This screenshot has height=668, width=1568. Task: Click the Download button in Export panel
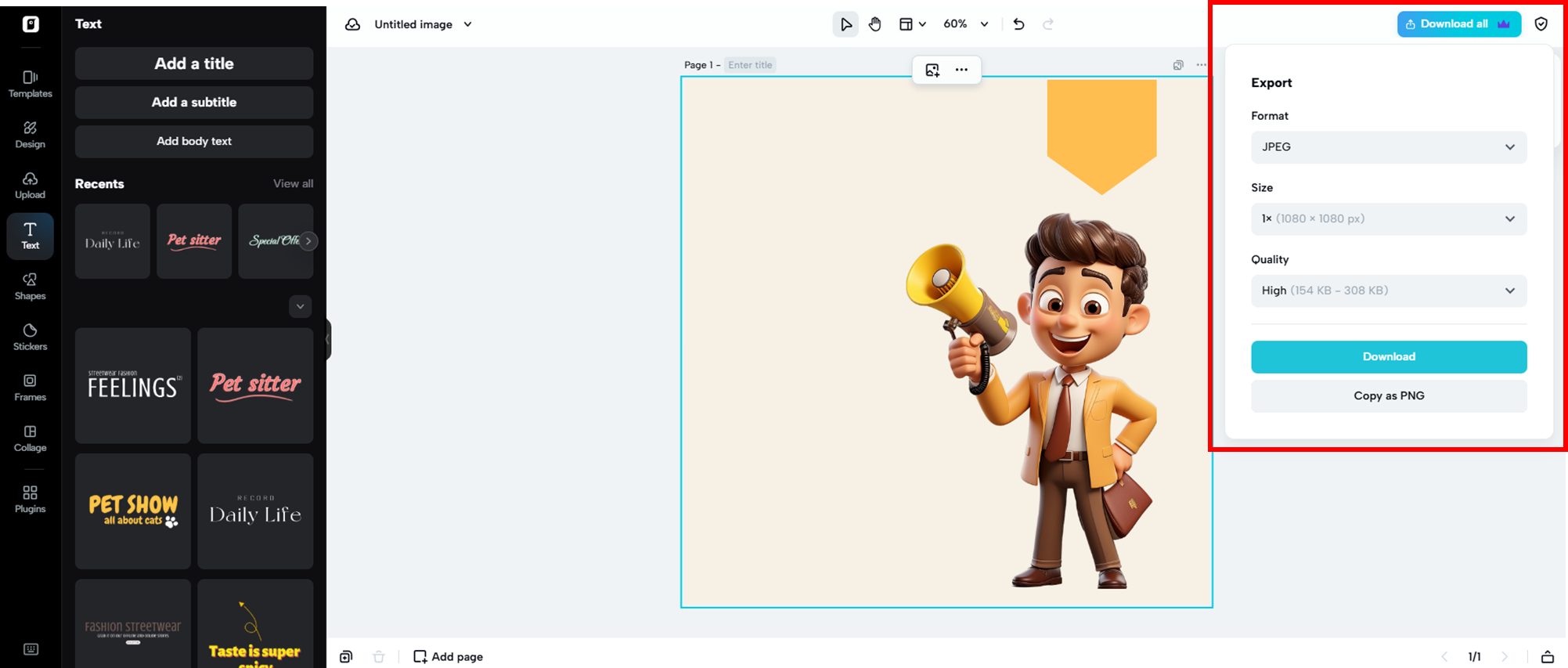point(1388,357)
